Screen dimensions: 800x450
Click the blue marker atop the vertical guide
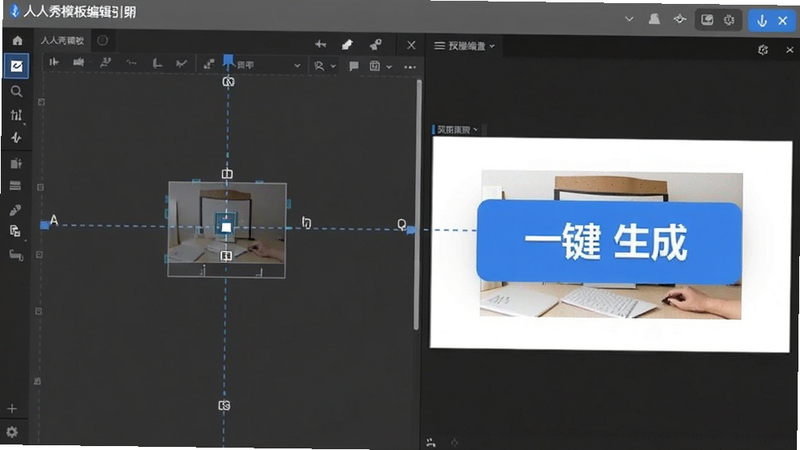(x=228, y=61)
